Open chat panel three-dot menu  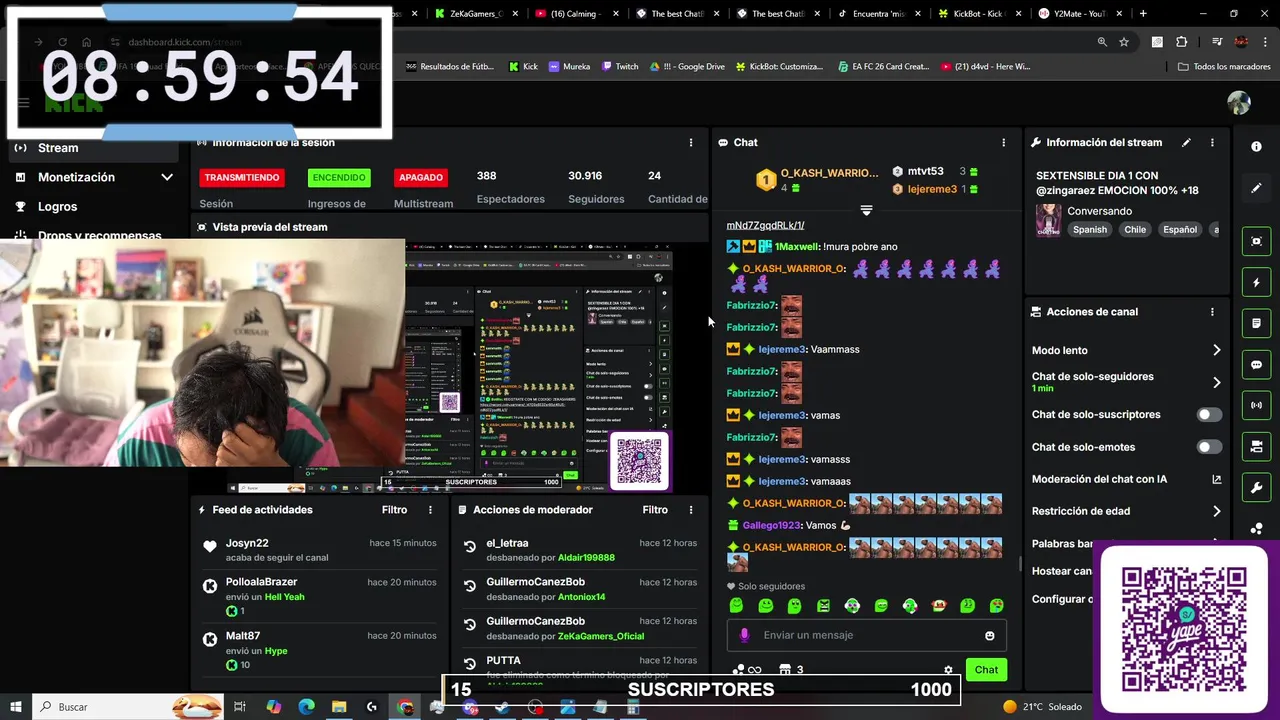click(x=1003, y=143)
